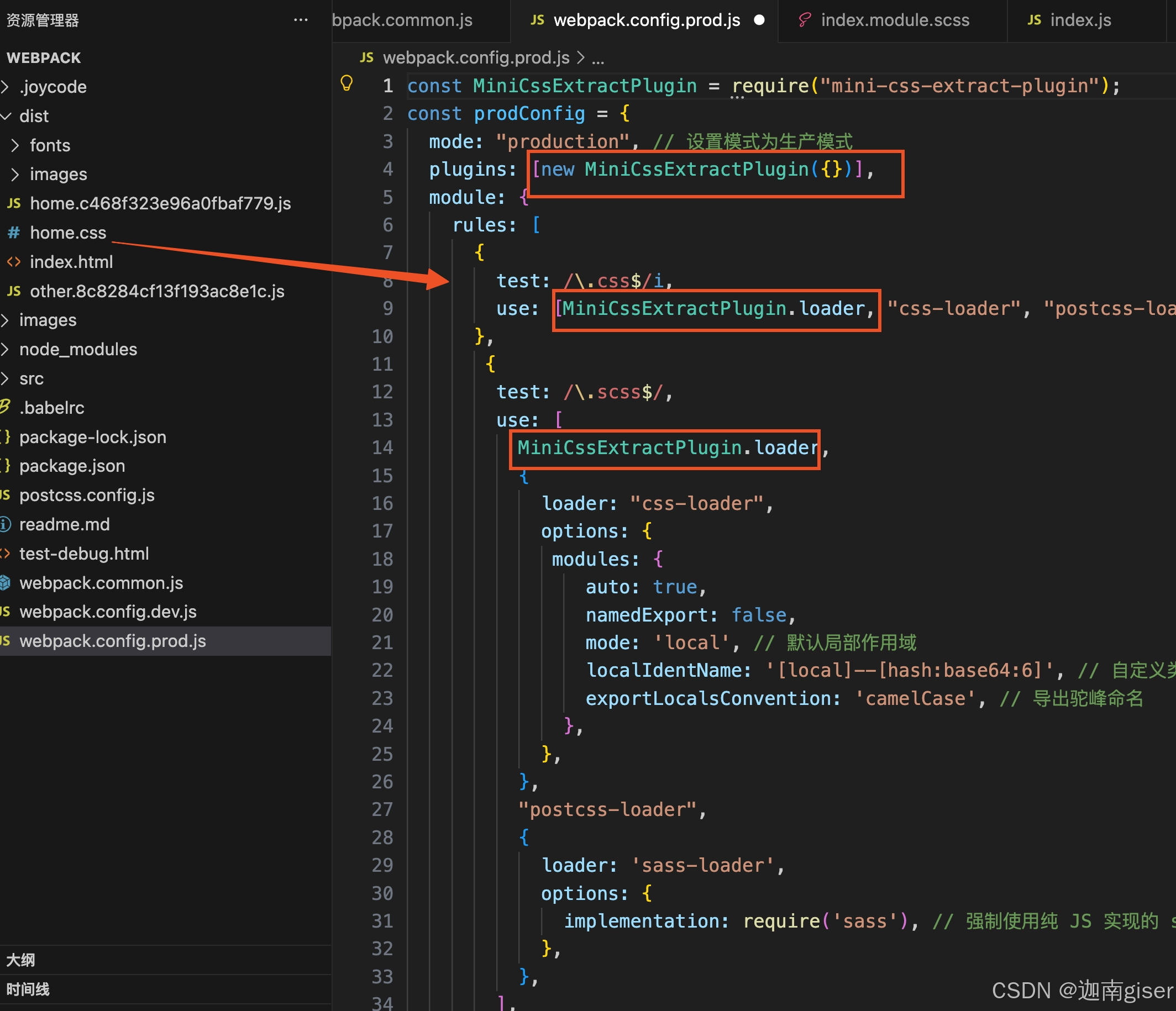1176x1011 pixels.
Task: Collapse the dist folder
Action: 34,117
